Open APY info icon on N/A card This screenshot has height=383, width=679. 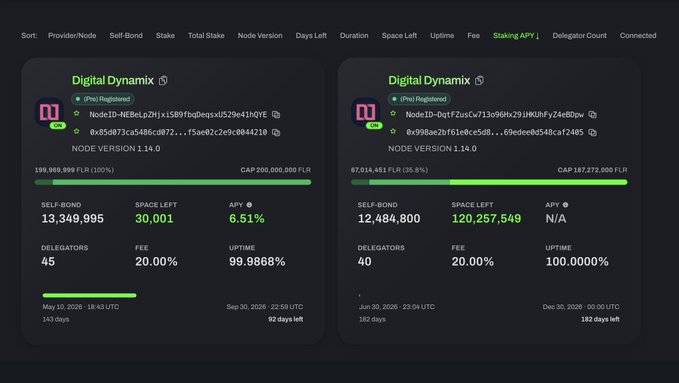[566, 205]
